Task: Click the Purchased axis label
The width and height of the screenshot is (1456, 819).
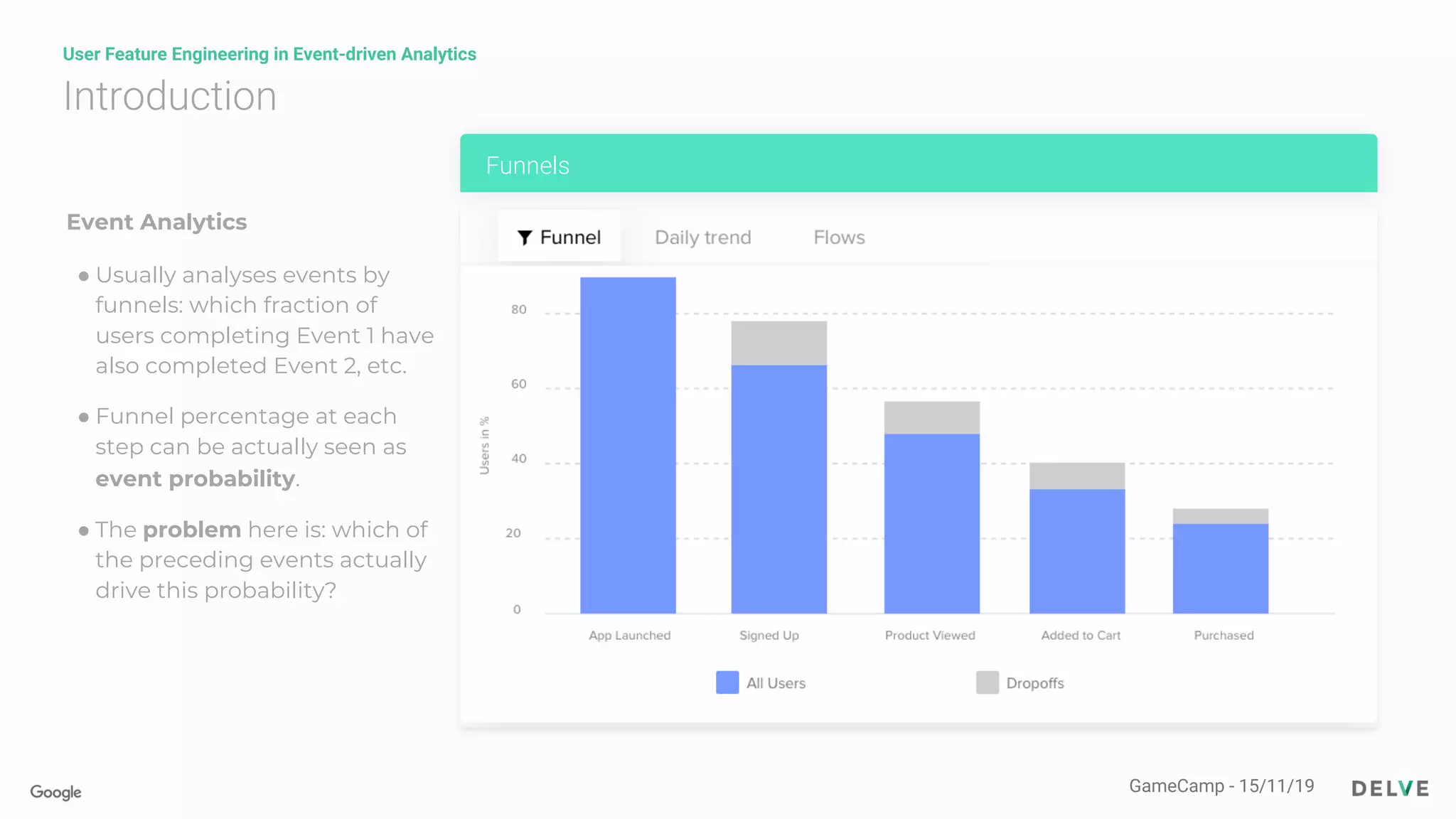Action: click(1223, 635)
